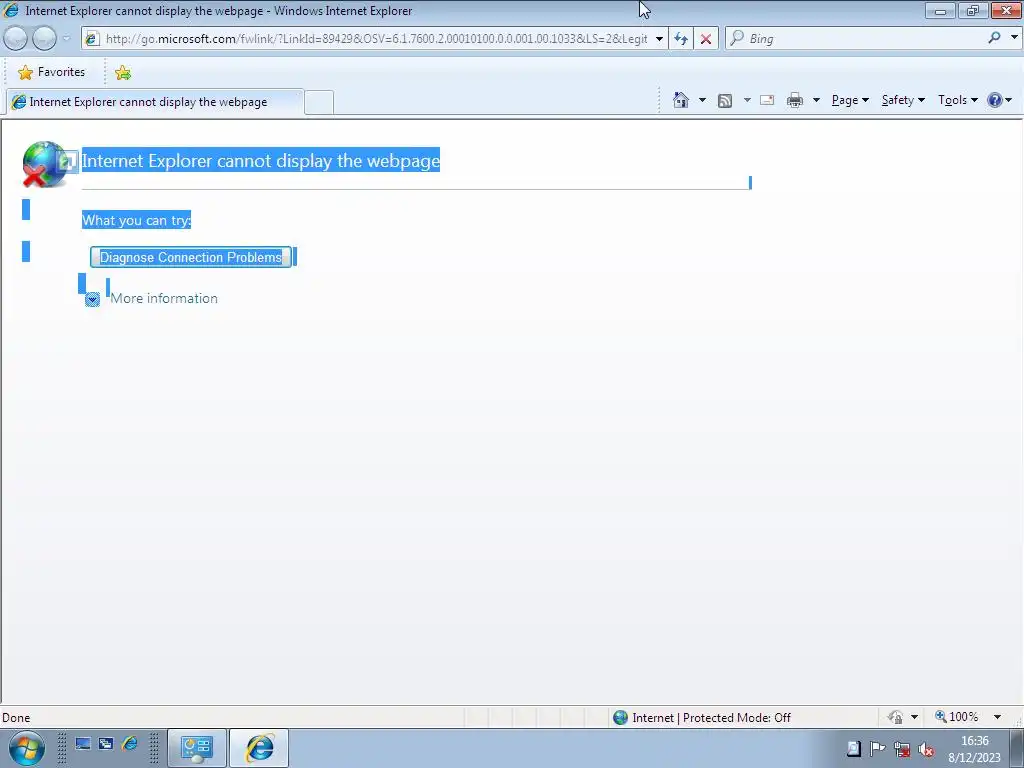Image resolution: width=1024 pixels, height=768 pixels.
Task: Open the recent pages dropdown arrow
Action: pos(66,39)
